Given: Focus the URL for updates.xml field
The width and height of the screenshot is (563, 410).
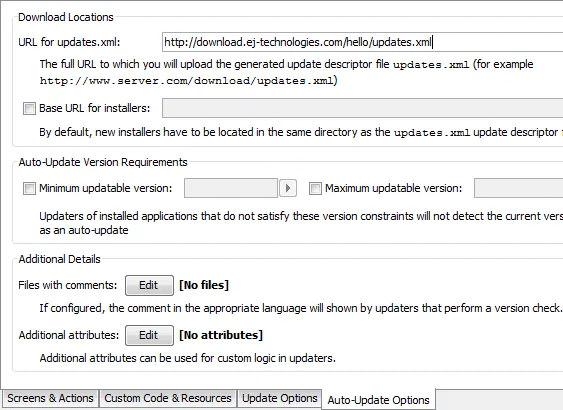Looking at the screenshot, I should pyautogui.click(x=363, y=42).
